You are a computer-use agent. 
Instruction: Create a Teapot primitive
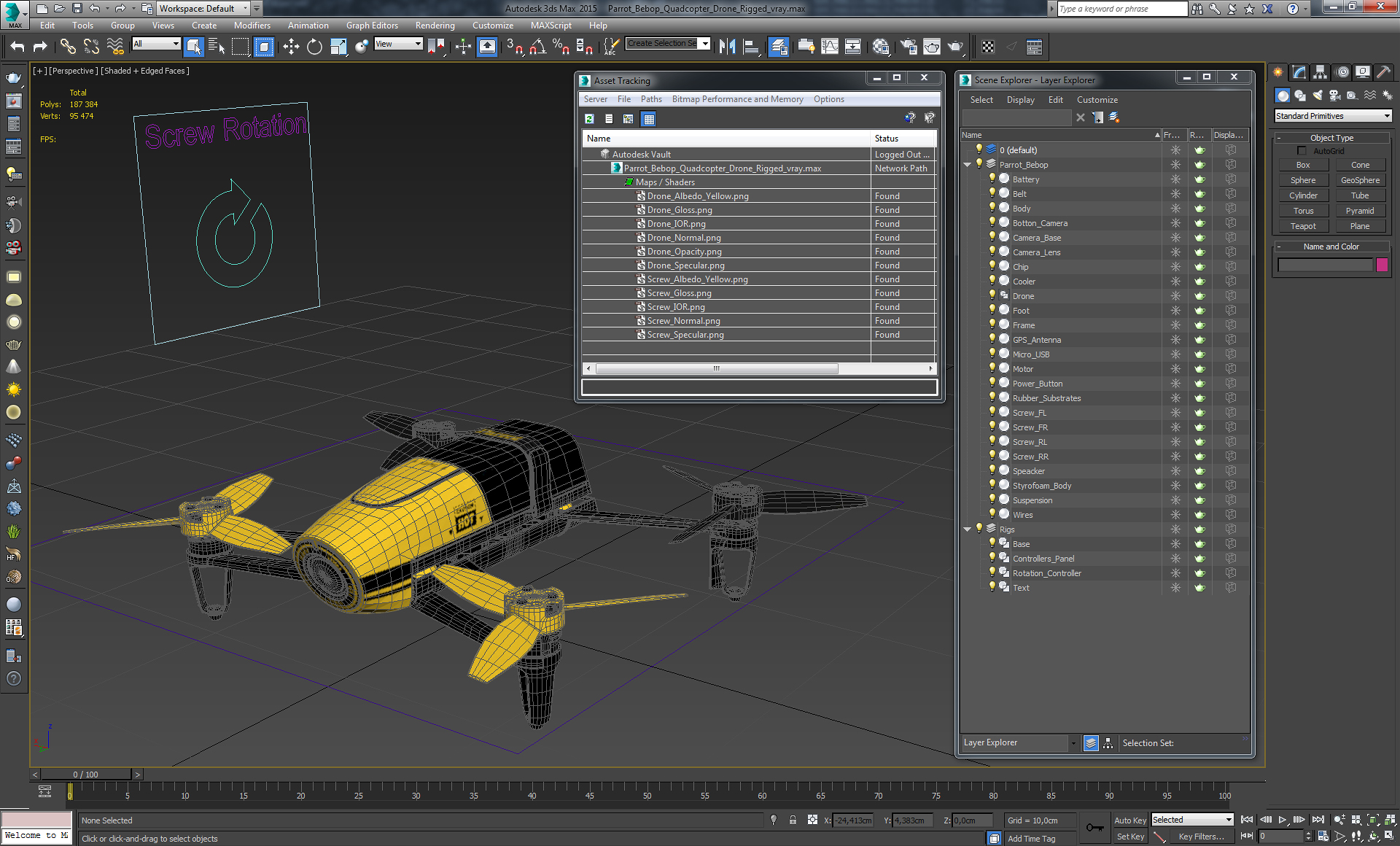click(x=1303, y=226)
